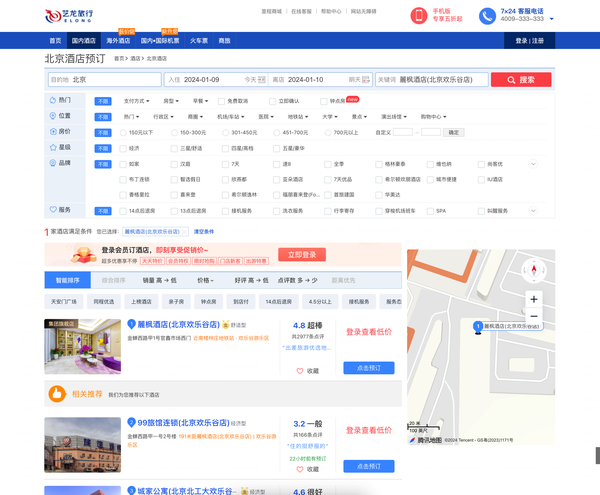This screenshot has height=495, width=600.
Task: Open 国内•国际机票 navigation tab
Action: pos(160,41)
